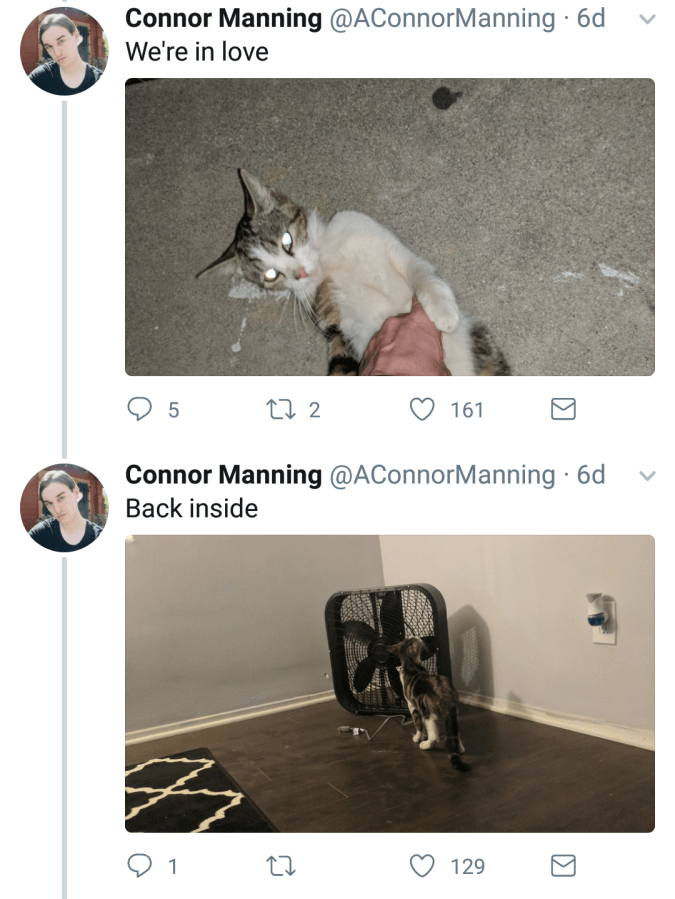Screen dimensions: 675x899
Task: Open profile avatar beside "Back inside" tweet
Action: pos(63,507)
